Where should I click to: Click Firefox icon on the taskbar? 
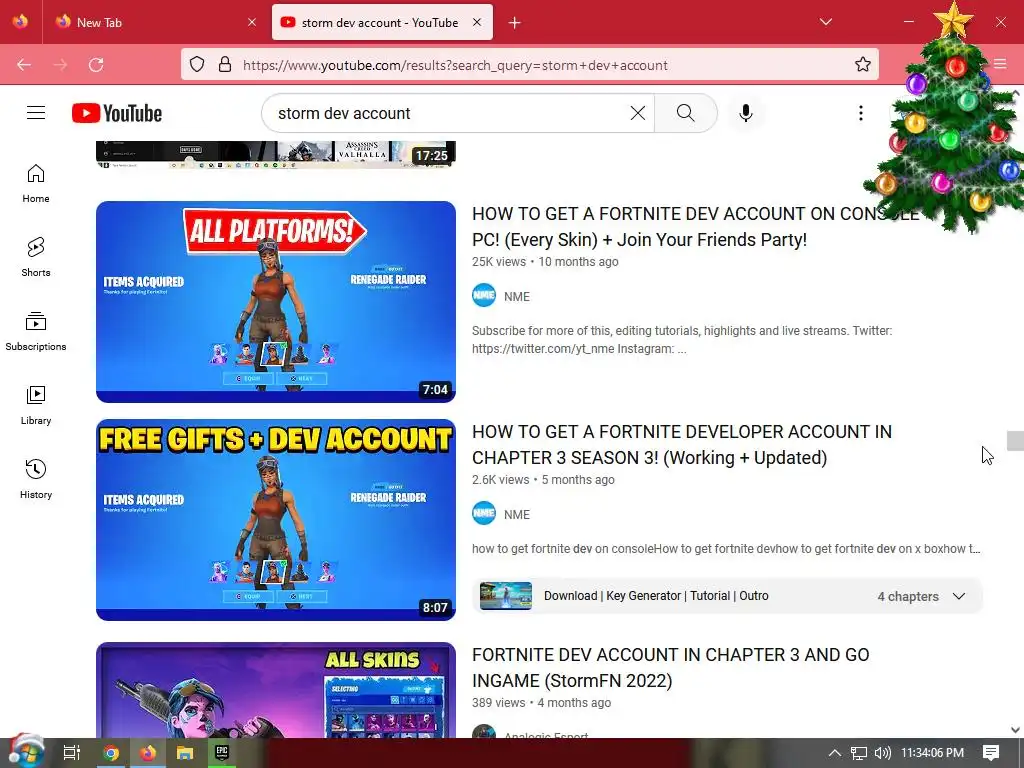(x=148, y=753)
